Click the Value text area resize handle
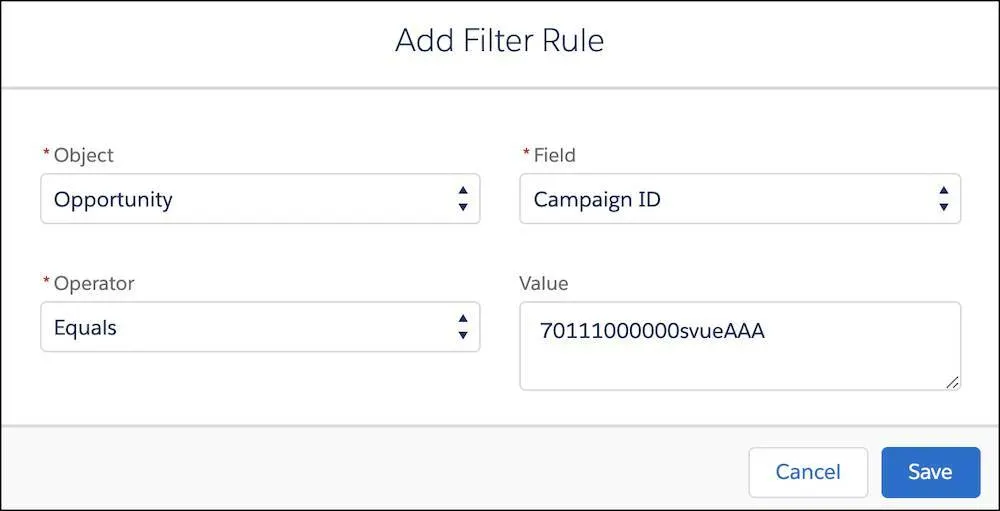 point(952,382)
